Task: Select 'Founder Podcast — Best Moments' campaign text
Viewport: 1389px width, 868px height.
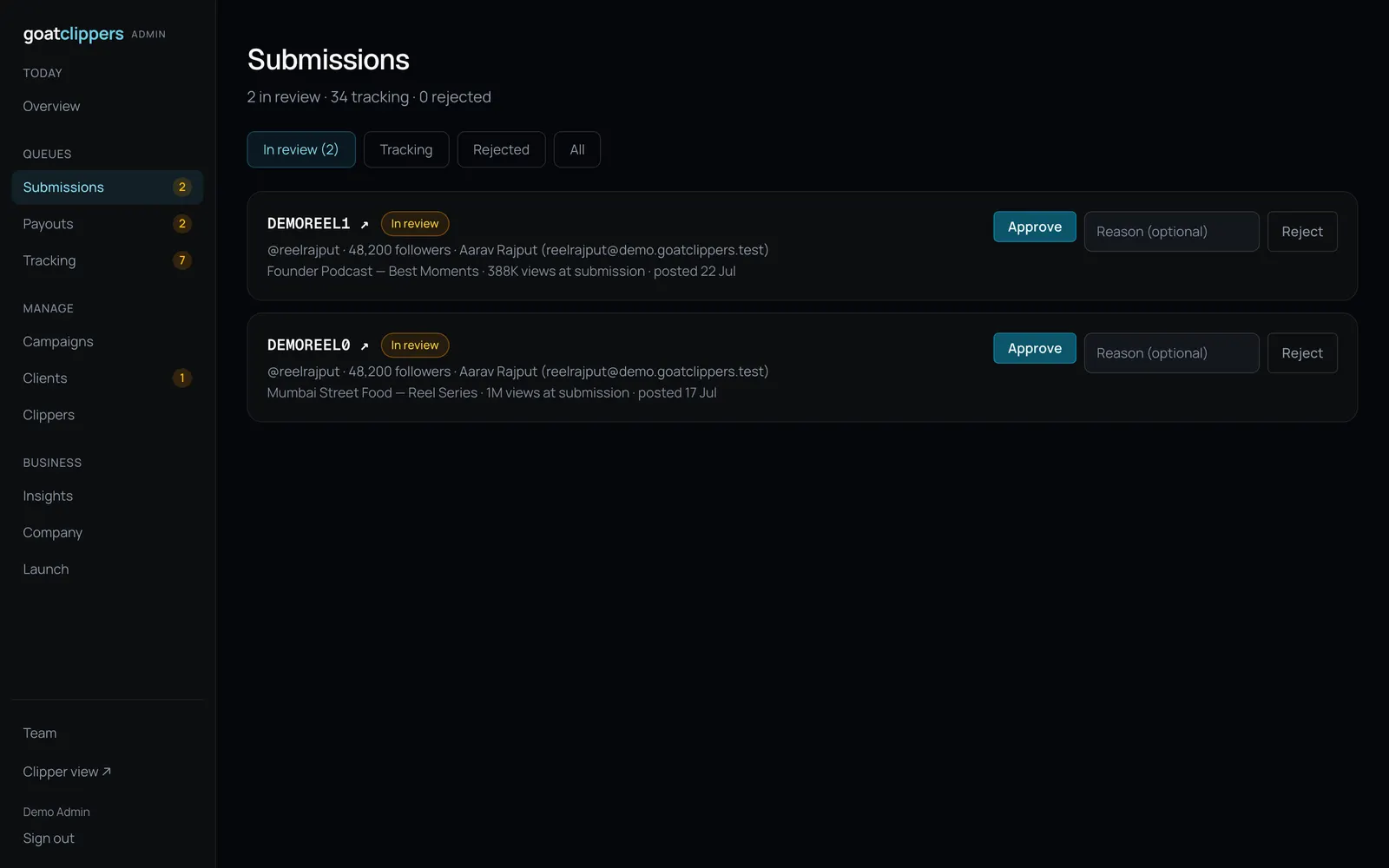Action: pyautogui.click(x=373, y=272)
